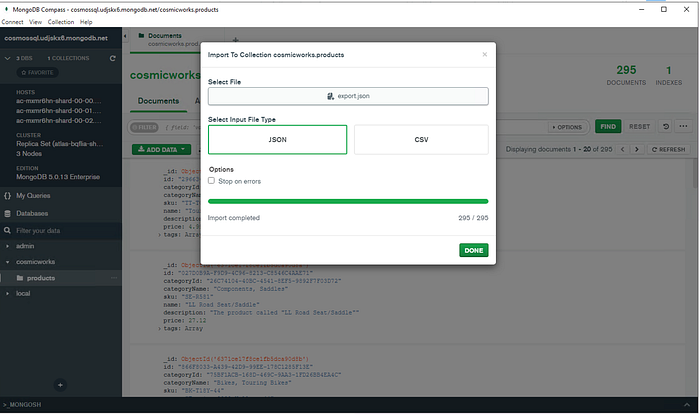The width and height of the screenshot is (700, 415).
Task: Switch to the Documents tab
Action: click(158, 101)
